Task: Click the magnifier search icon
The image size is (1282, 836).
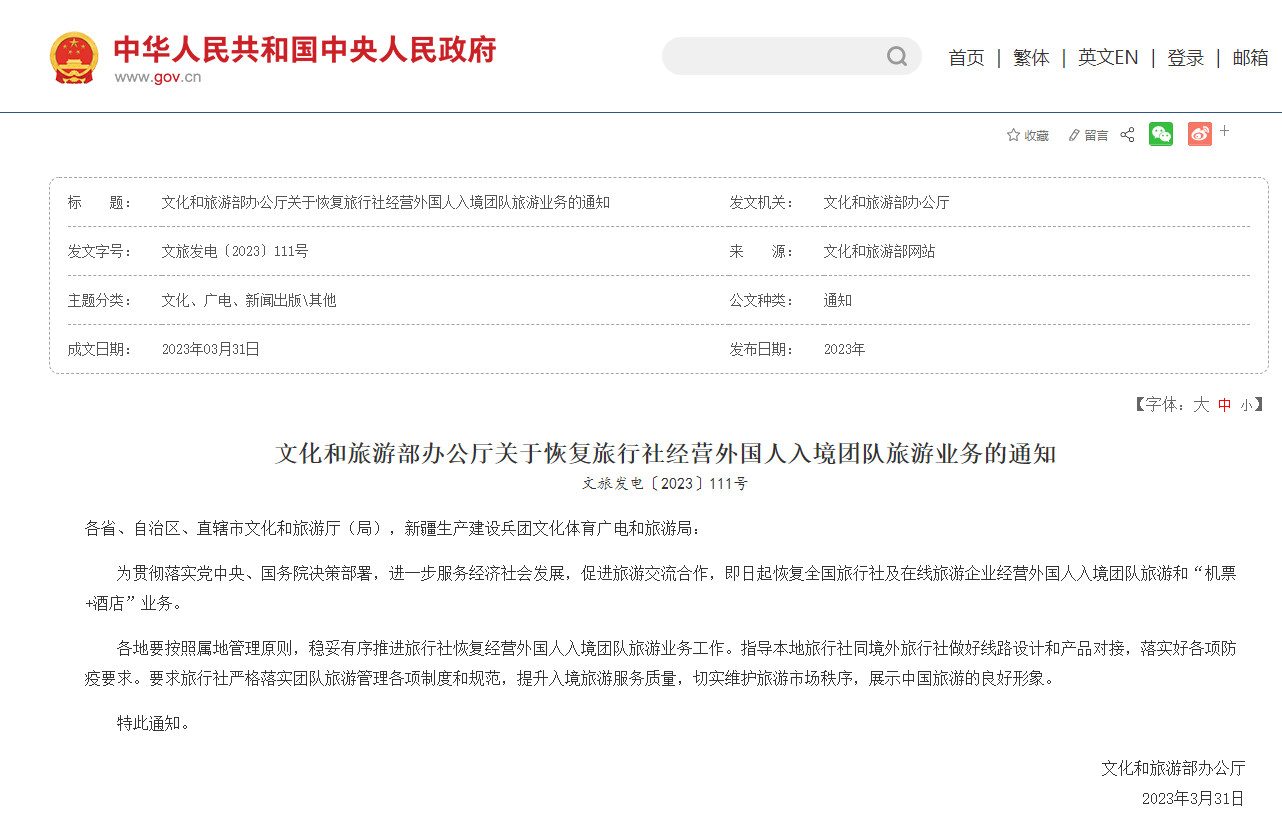Action: point(896,56)
